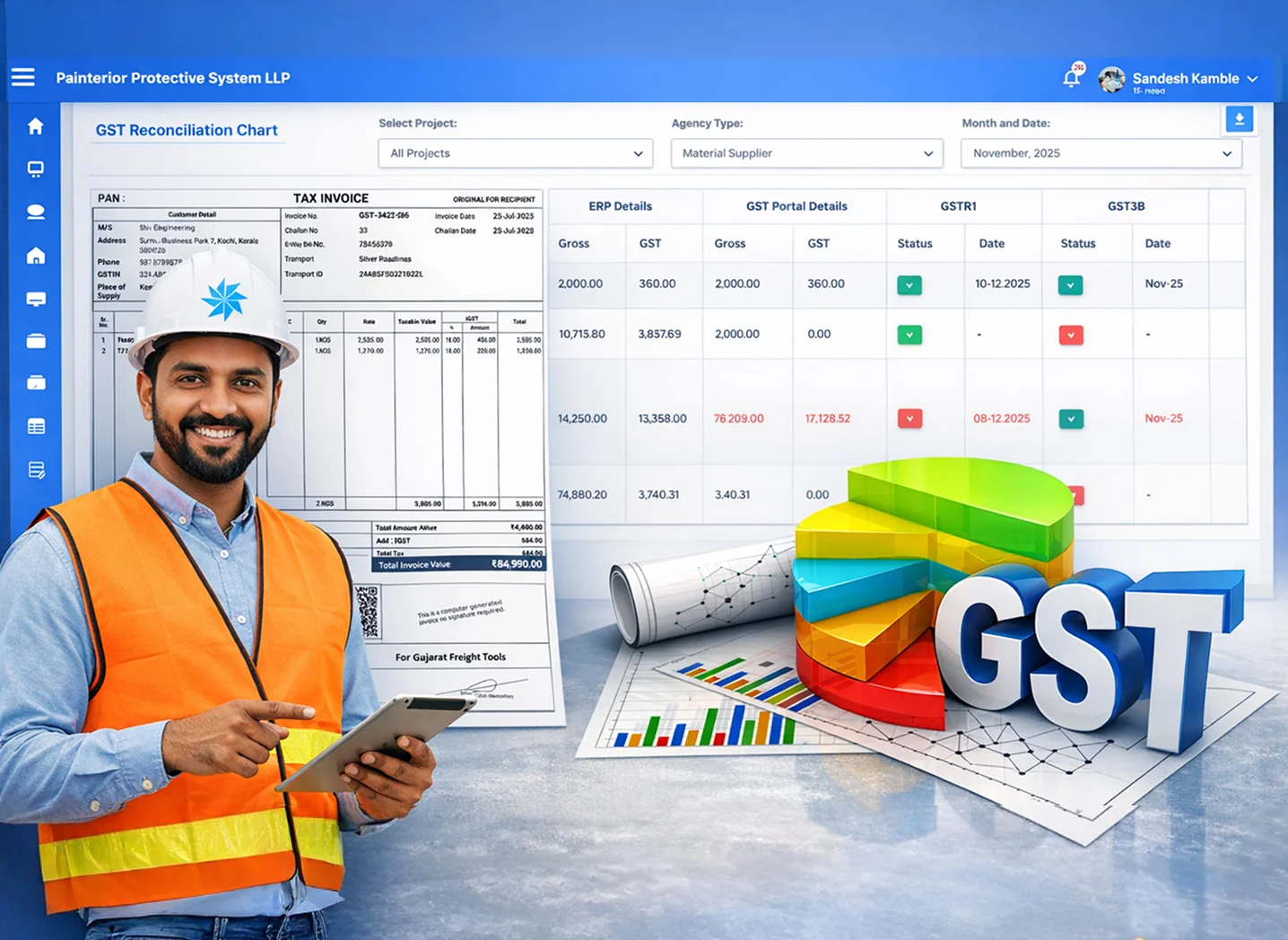Viewport: 1288px width, 940px height.
Task: Click the sidebar briefcase icon
Action: coord(36,341)
